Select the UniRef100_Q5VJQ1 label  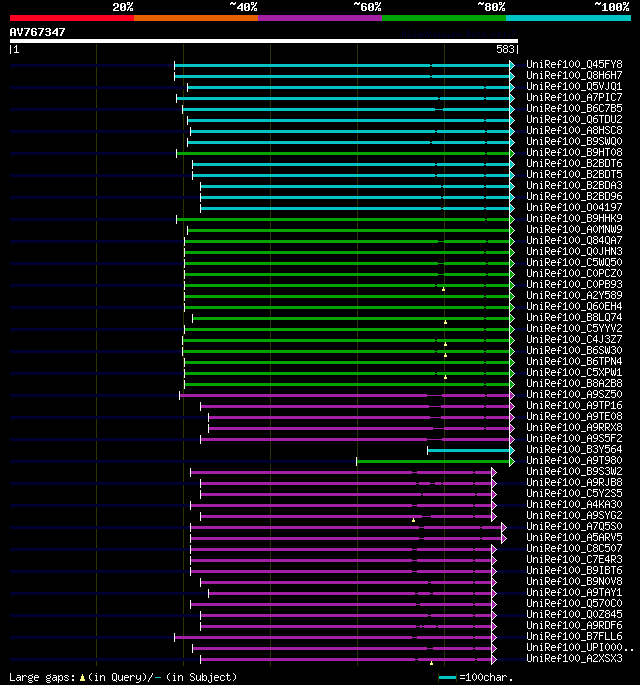click(x=574, y=86)
